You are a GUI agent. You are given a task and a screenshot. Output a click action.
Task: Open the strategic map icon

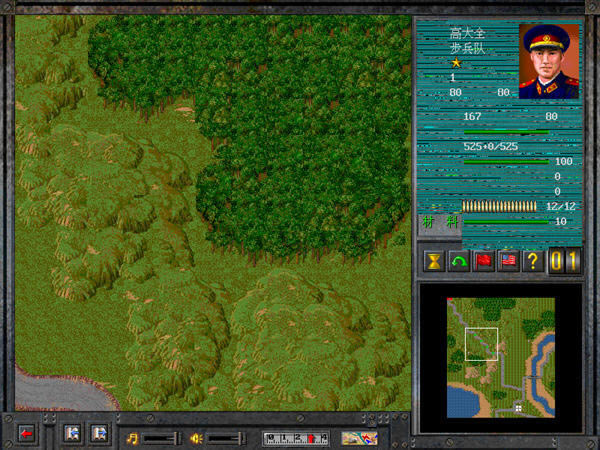coord(359,437)
